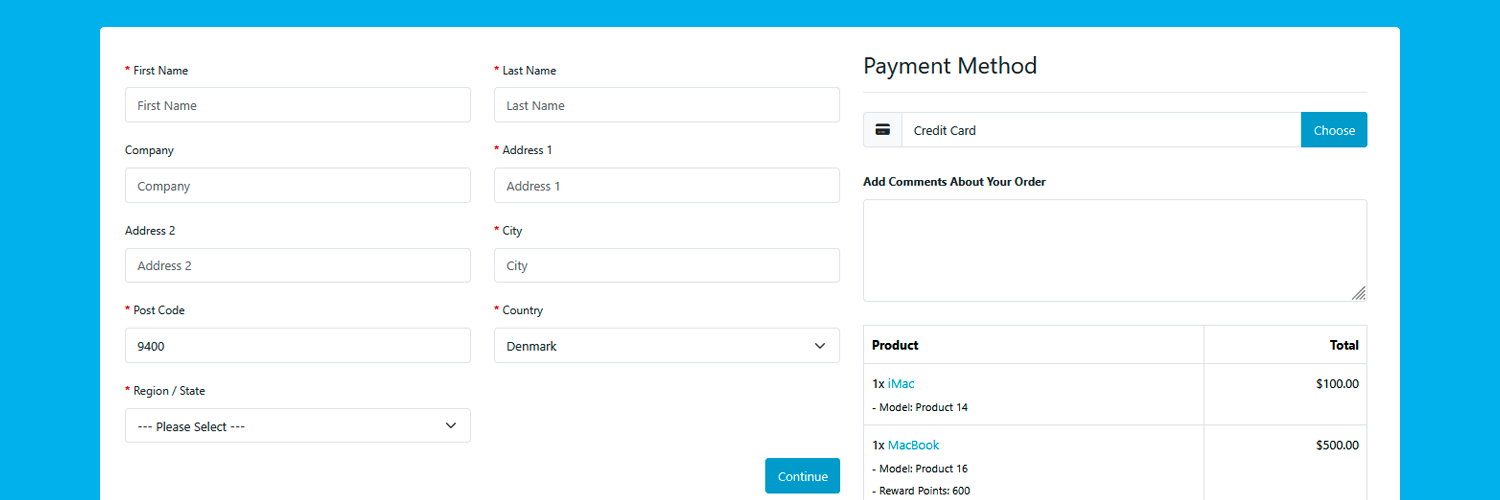Open the MacBook product link
1500x500 pixels.
pyautogui.click(x=913, y=445)
